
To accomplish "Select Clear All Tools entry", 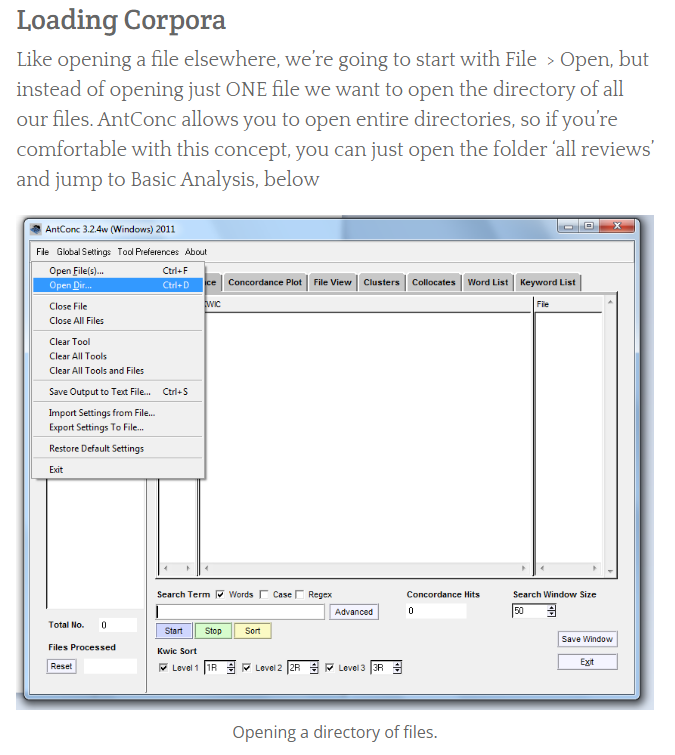I will pyautogui.click(x=118, y=356).
